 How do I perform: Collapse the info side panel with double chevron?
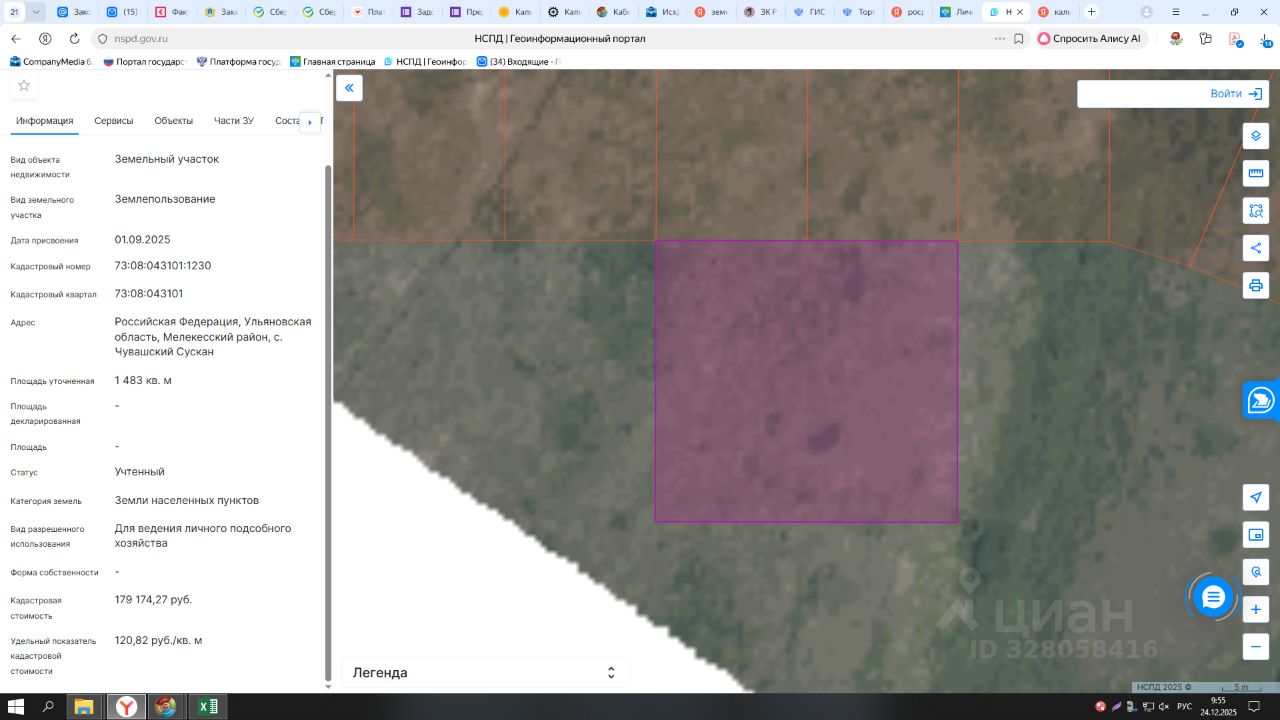coord(349,88)
